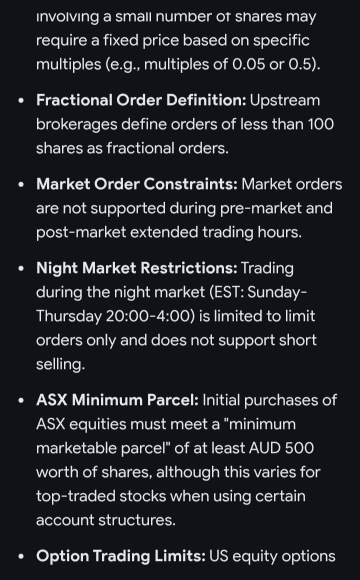Click bullet point beside Night Market Restrictions
Screen dimensions: 360x580
pos(22,269)
